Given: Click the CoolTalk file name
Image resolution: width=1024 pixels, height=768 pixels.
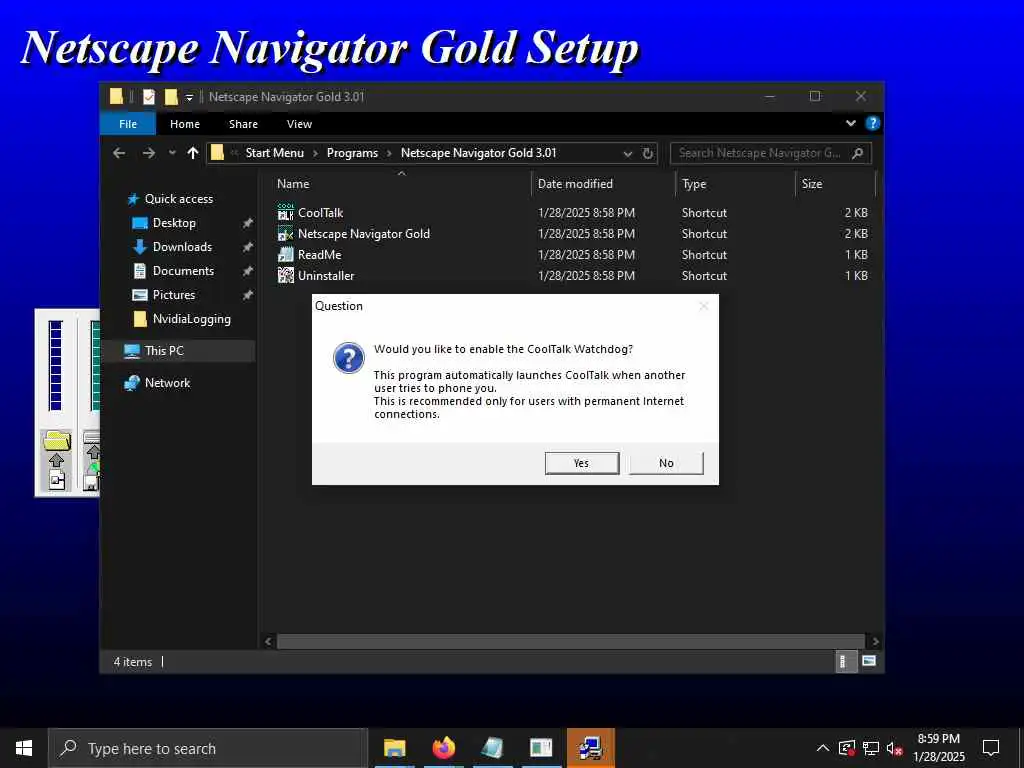Looking at the screenshot, I should (x=320, y=213).
